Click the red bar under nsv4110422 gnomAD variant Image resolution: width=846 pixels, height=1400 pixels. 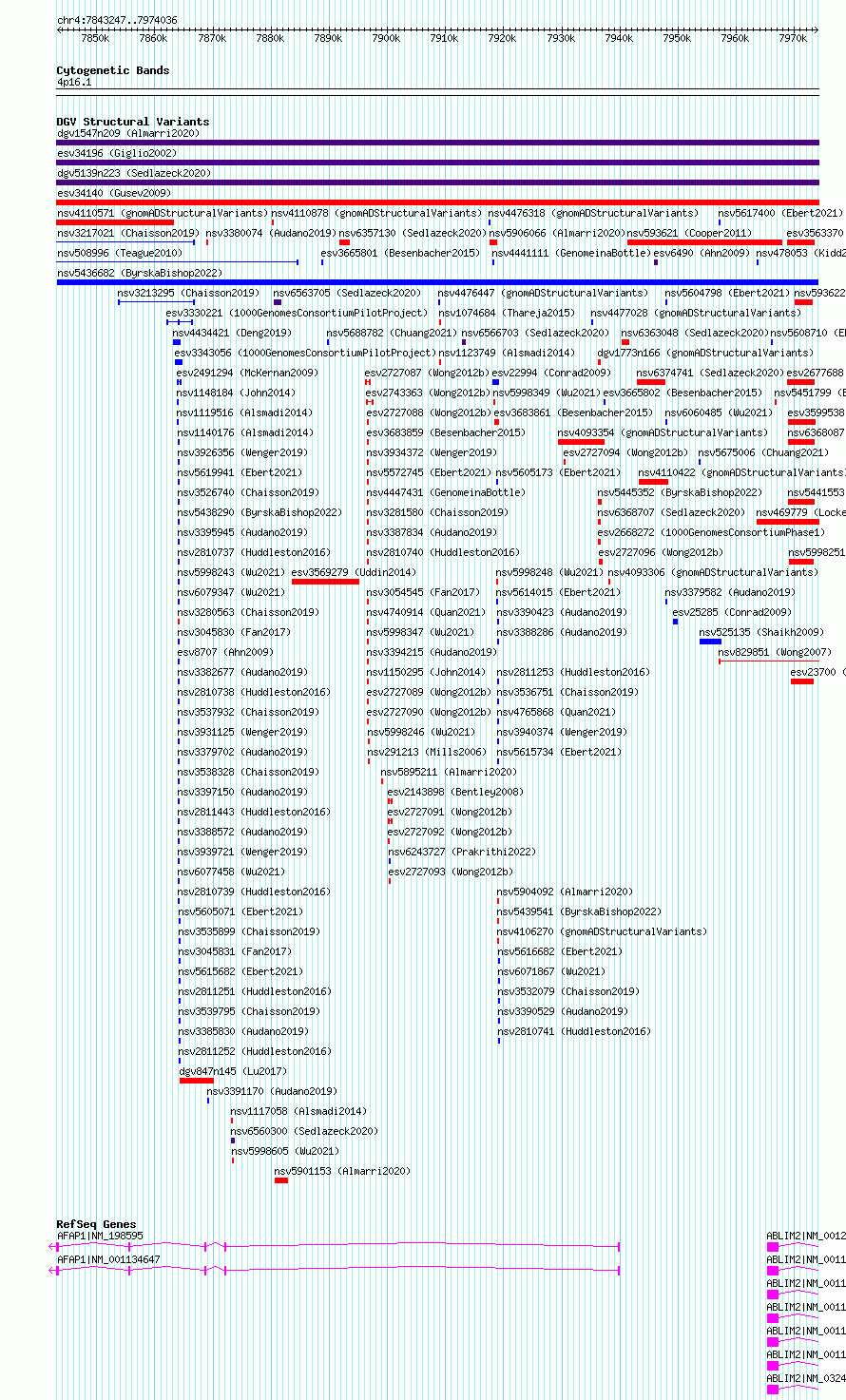pos(653,482)
